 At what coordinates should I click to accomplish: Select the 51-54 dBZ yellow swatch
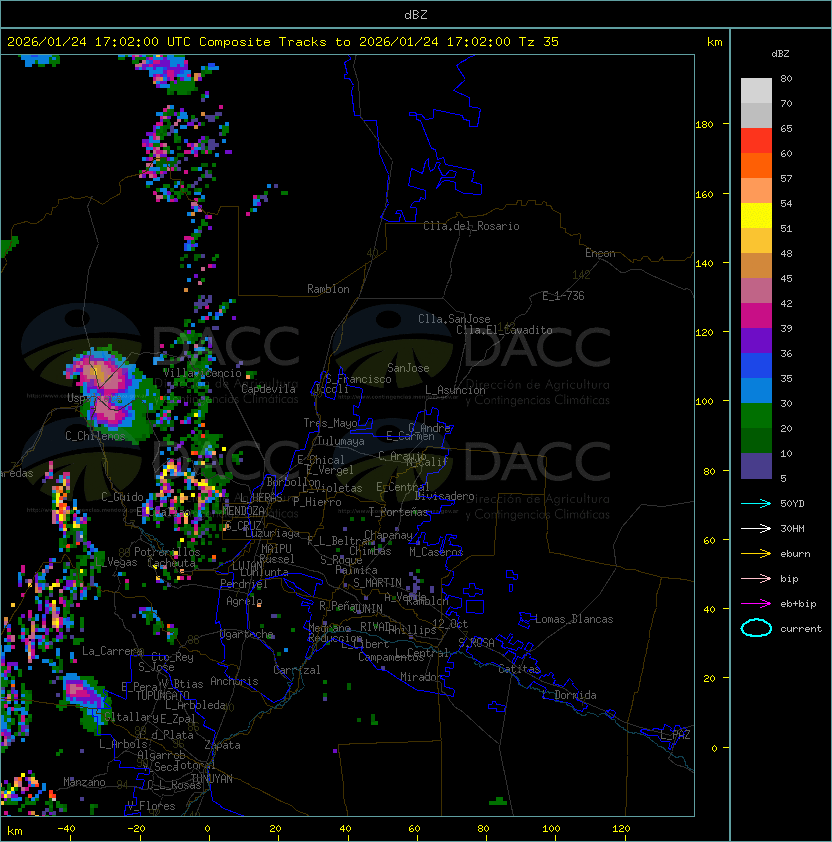(x=756, y=216)
